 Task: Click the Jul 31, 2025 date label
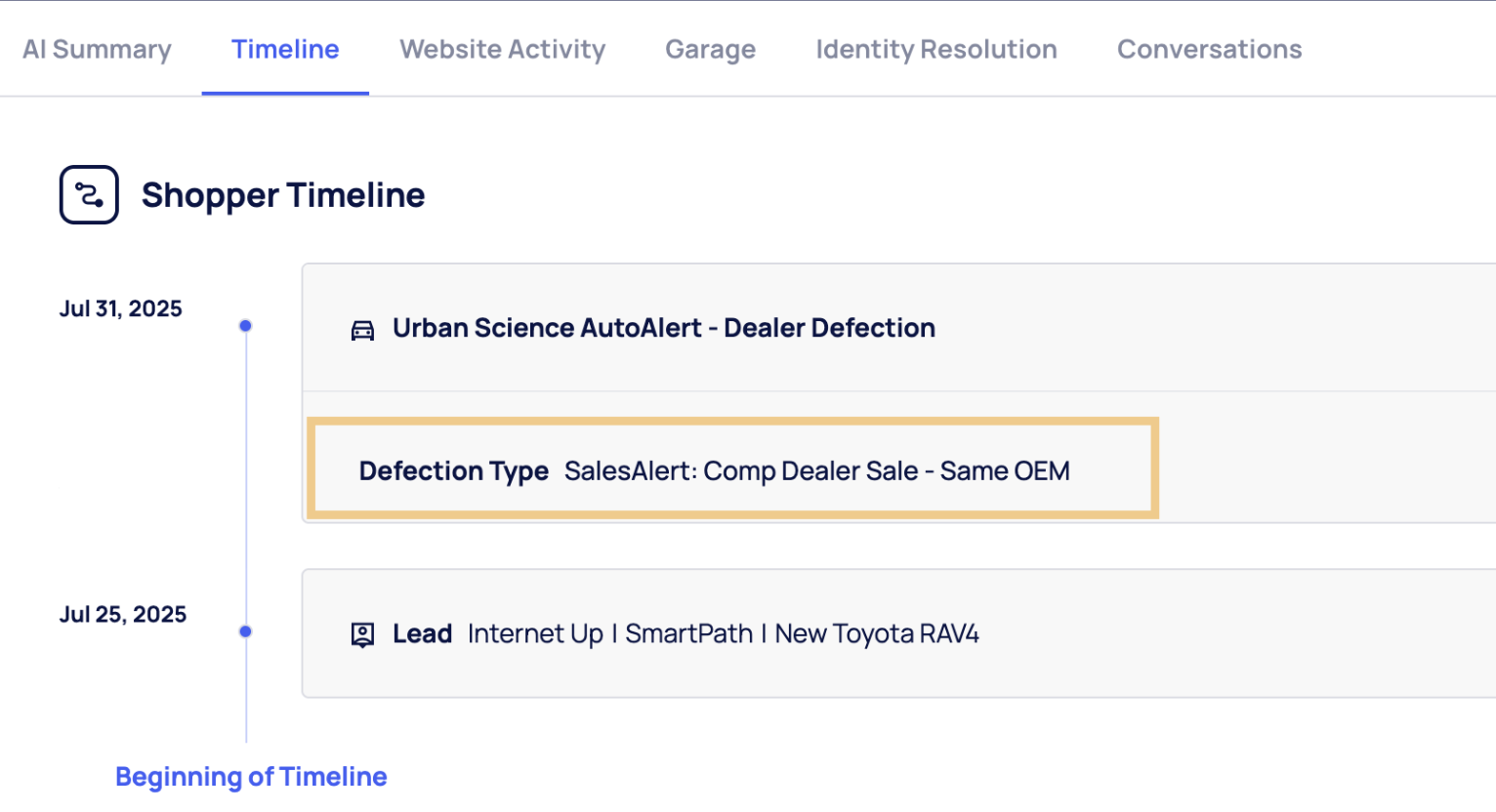[120, 307]
